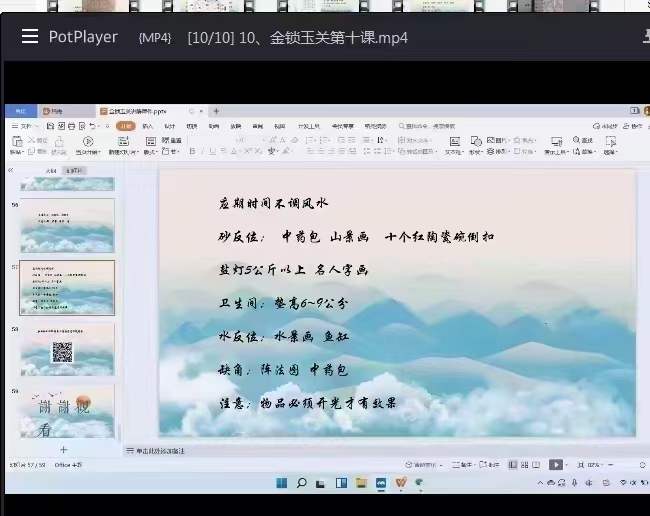
Task: Select the highlighted Home ribbon tab
Action: coord(125,126)
